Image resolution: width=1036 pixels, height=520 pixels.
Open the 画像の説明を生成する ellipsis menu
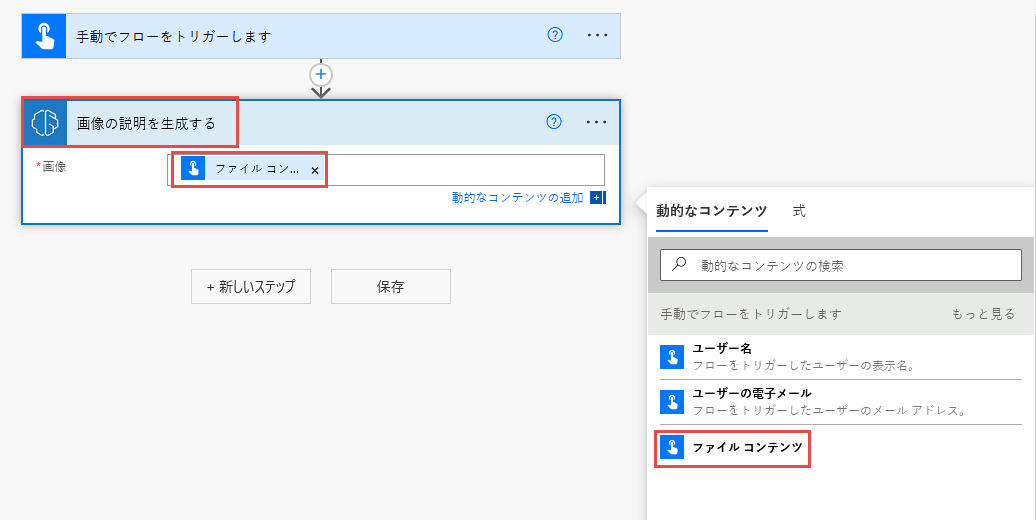click(597, 122)
